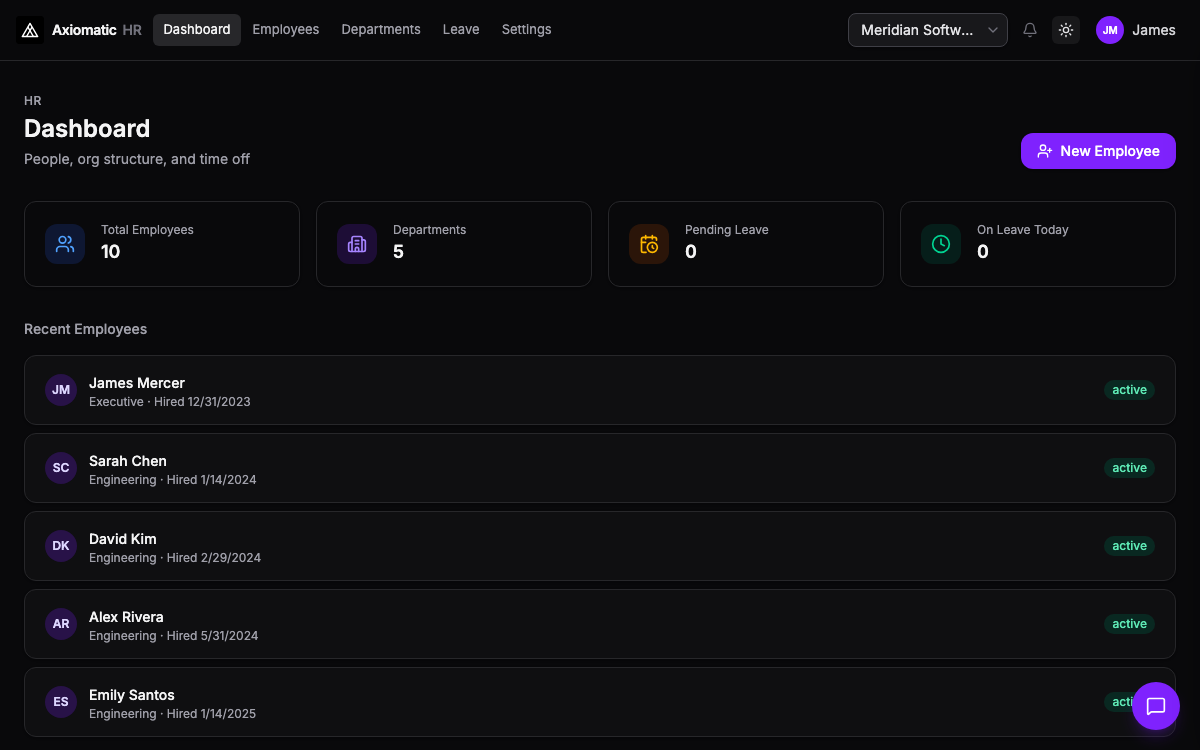The width and height of the screenshot is (1200, 750).
Task: Click the Pending Leave calendar icon
Action: [649, 244]
